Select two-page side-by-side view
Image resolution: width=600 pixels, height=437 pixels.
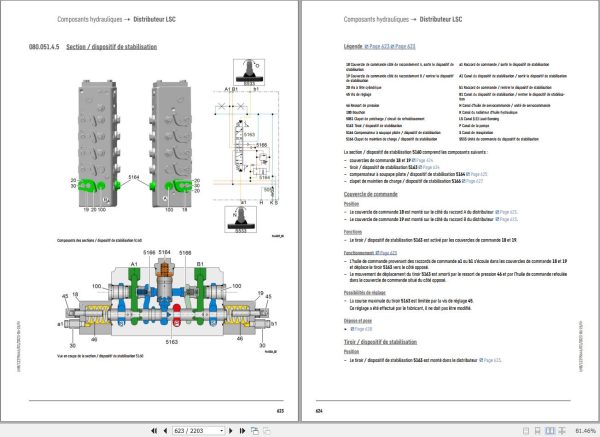point(550,431)
